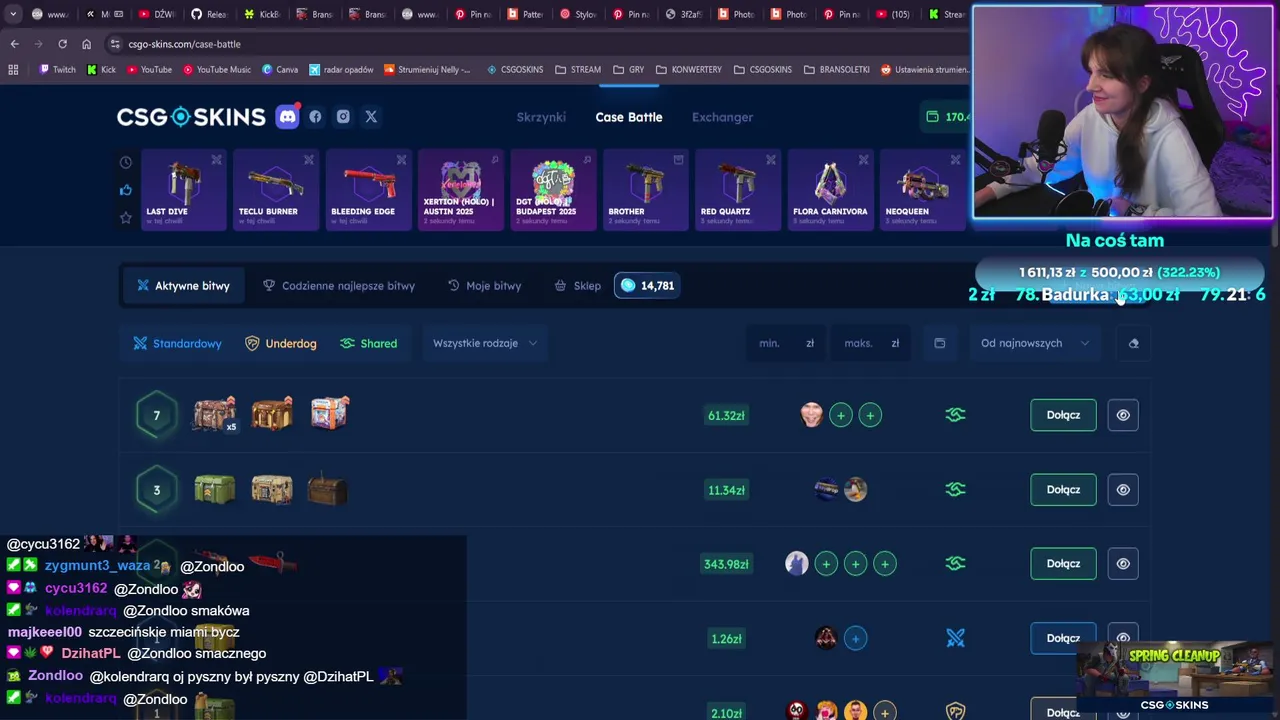
Task: Open the Exchanger nav item
Action: coord(722,117)
